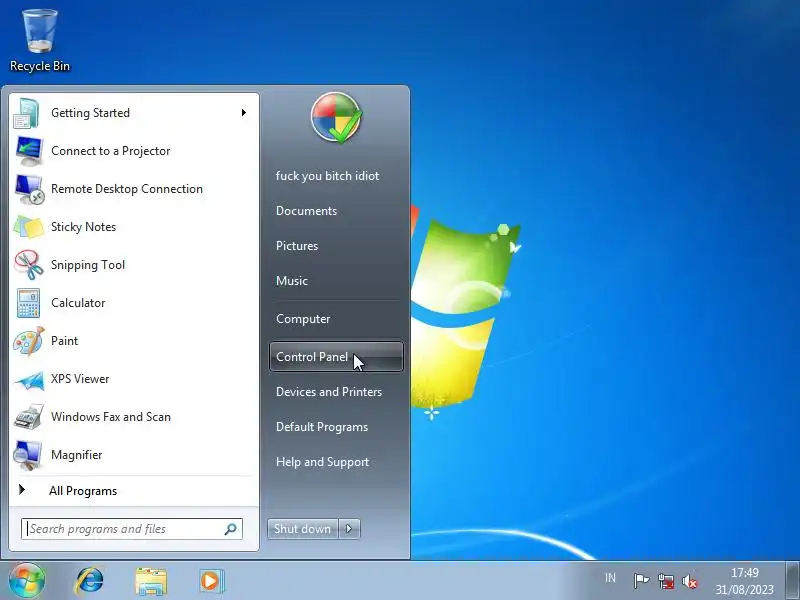Open Music from the Start menu
This screenshot has width=800, height=600.
click(292, 281)
